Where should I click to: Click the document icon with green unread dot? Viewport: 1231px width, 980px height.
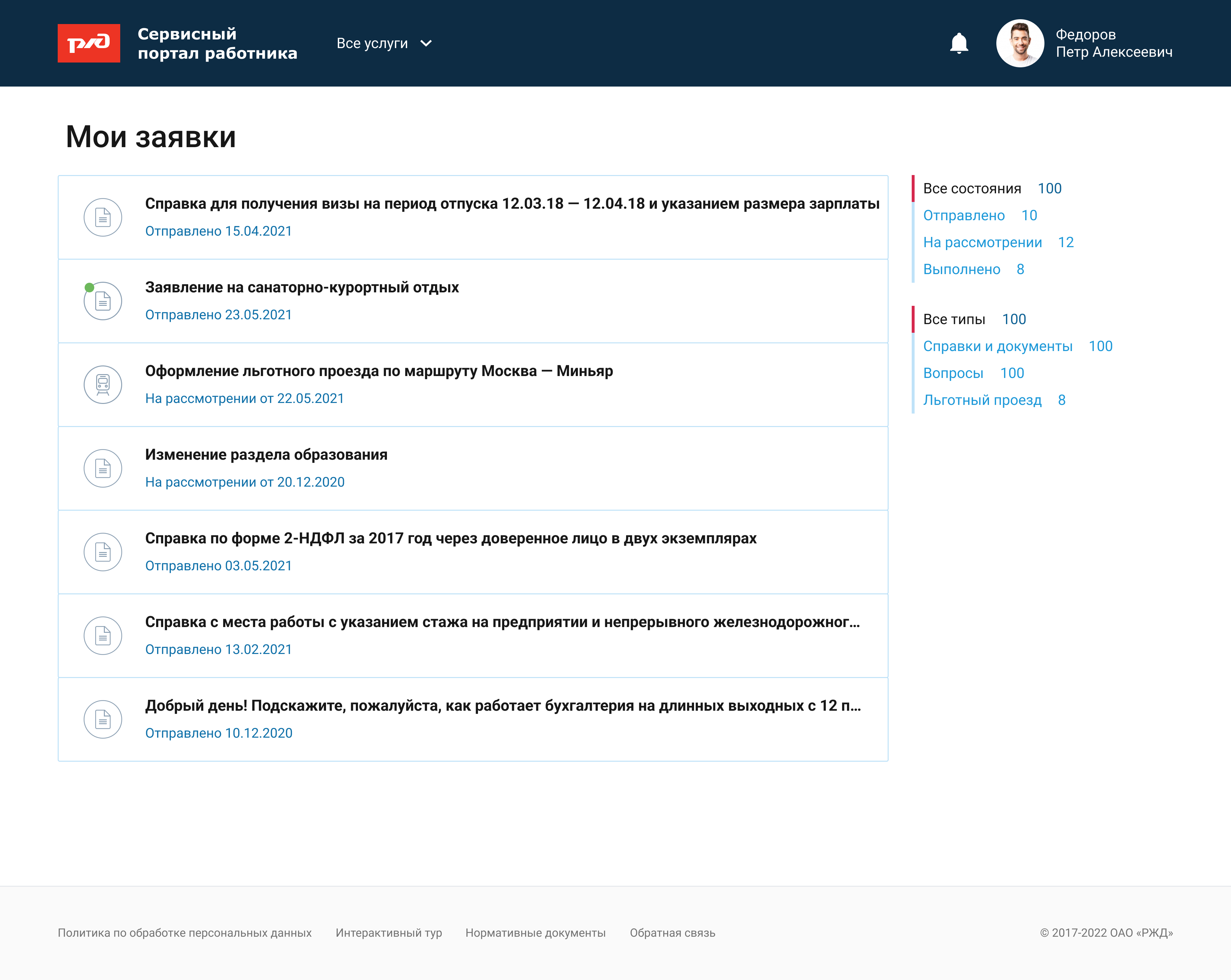(103, 301)
